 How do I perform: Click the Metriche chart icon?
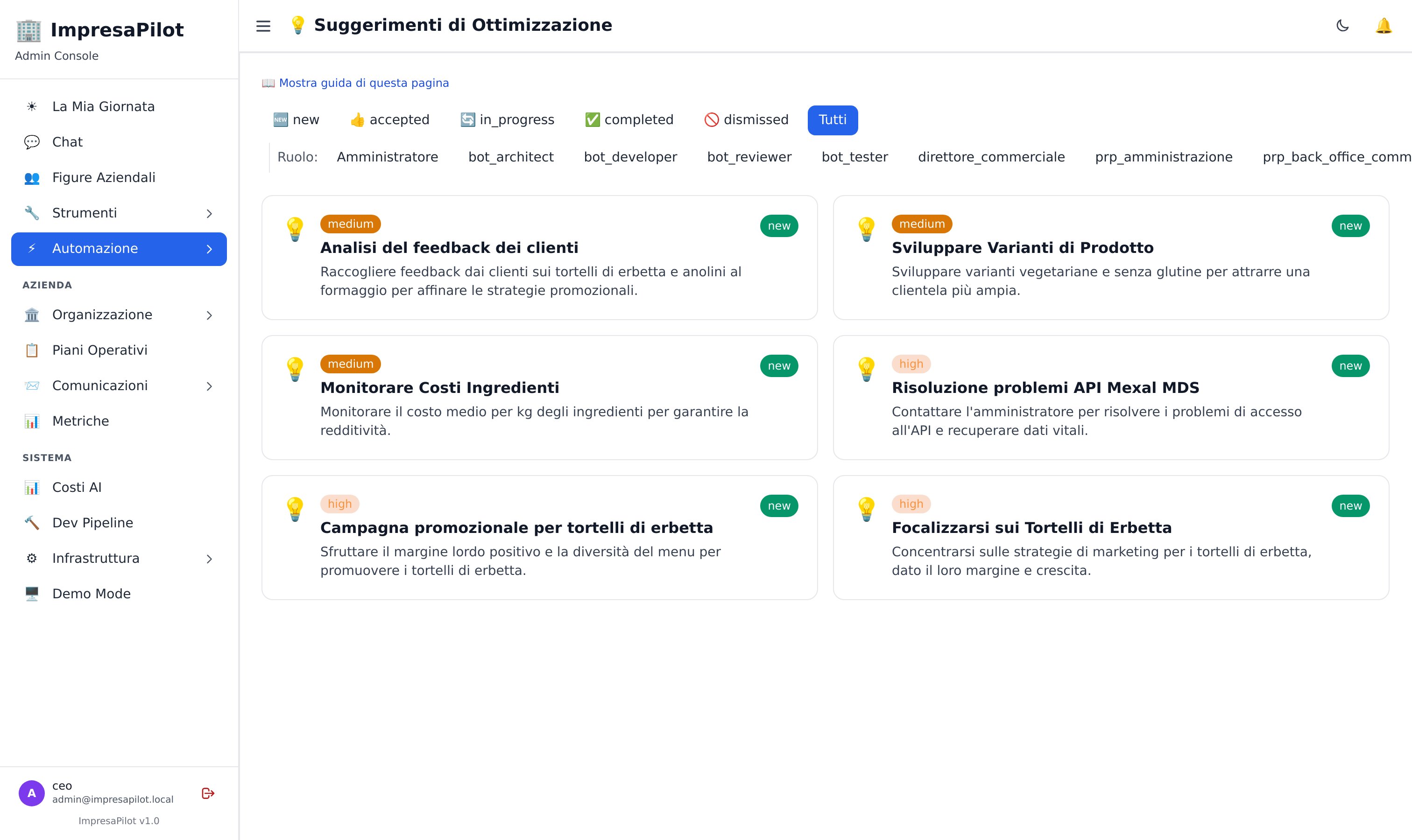click(32, 421)
